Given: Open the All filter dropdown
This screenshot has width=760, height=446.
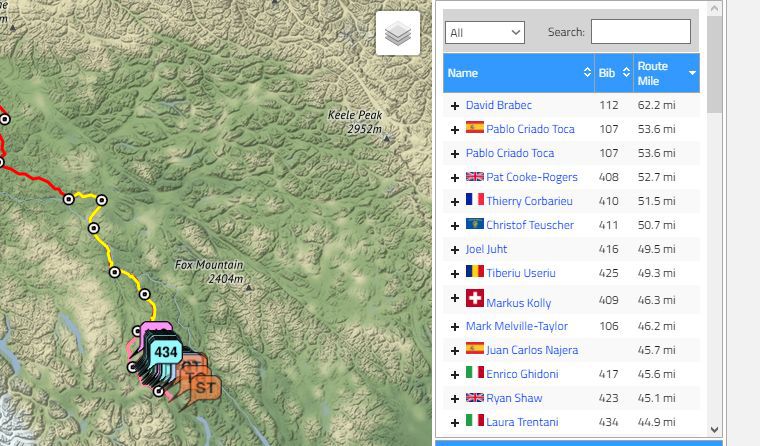Looking at the screenshot, I should (x=485, y=32).
